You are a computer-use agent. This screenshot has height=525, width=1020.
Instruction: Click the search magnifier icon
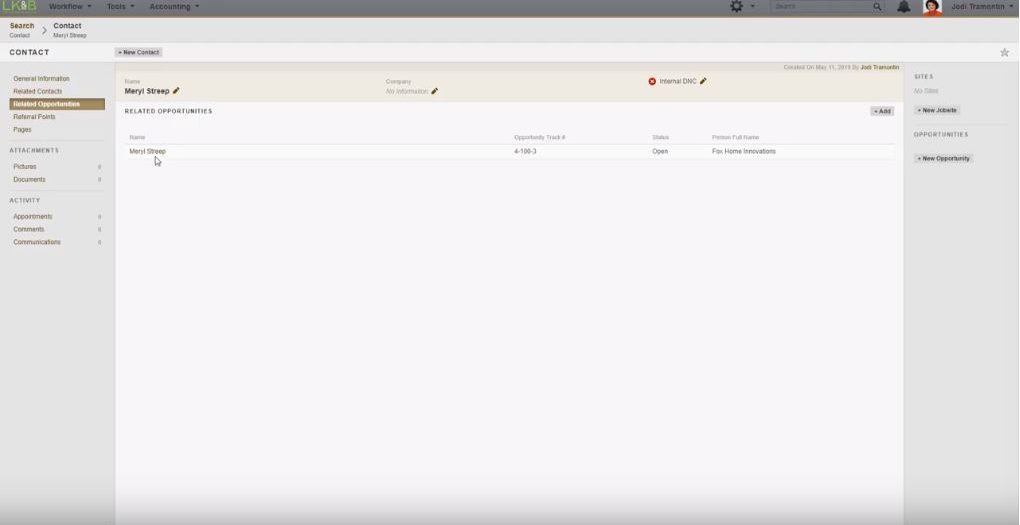click(877, 7)
